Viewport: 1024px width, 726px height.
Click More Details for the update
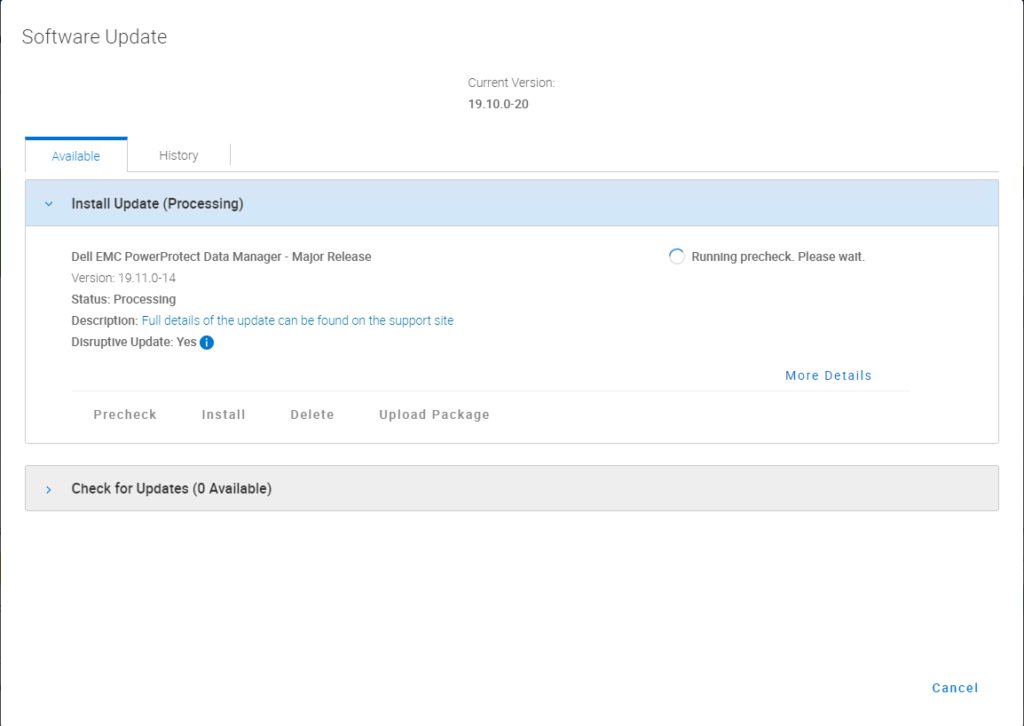point(828,375)
